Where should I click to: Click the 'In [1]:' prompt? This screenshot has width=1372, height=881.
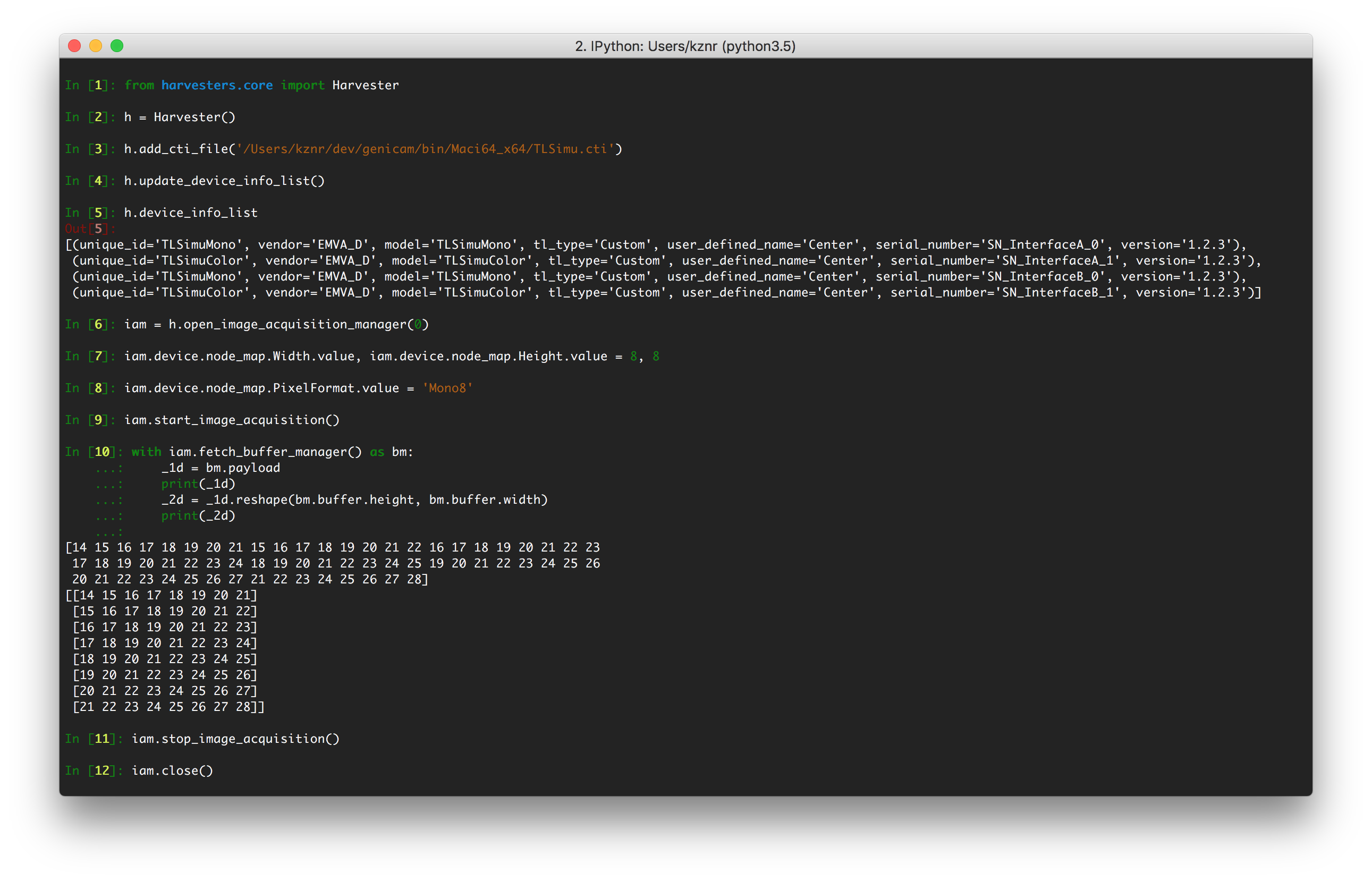[90, 85]
